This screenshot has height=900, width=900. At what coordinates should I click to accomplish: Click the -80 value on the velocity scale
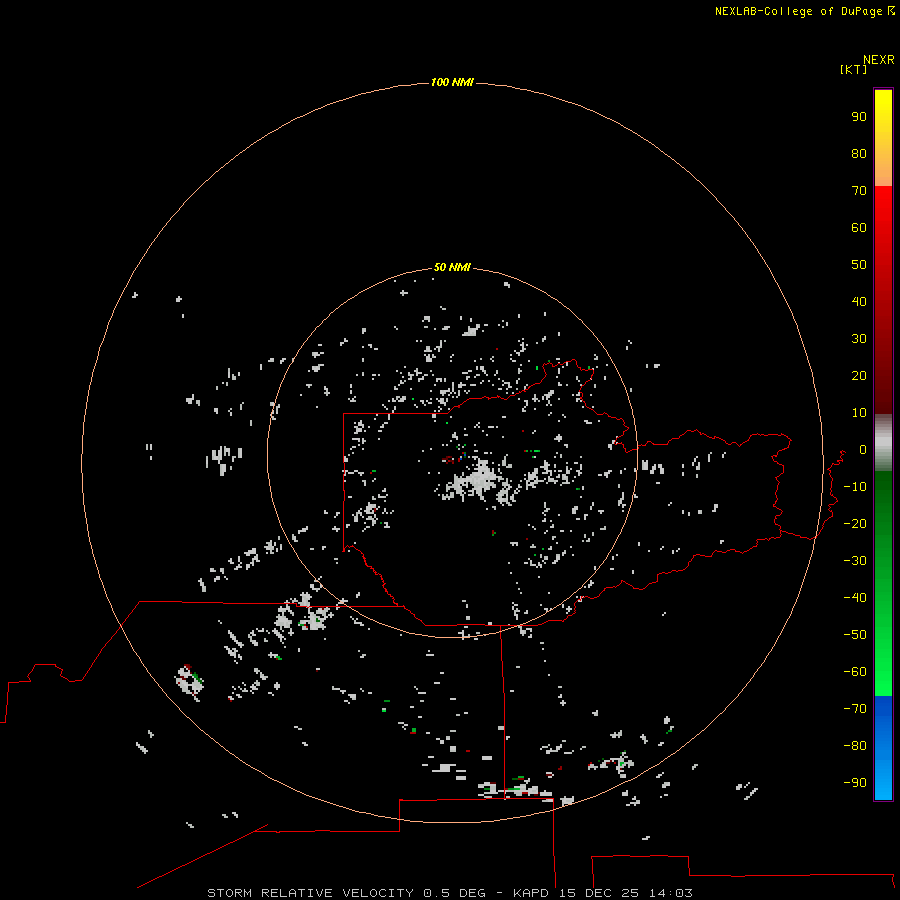pos(855,746)
